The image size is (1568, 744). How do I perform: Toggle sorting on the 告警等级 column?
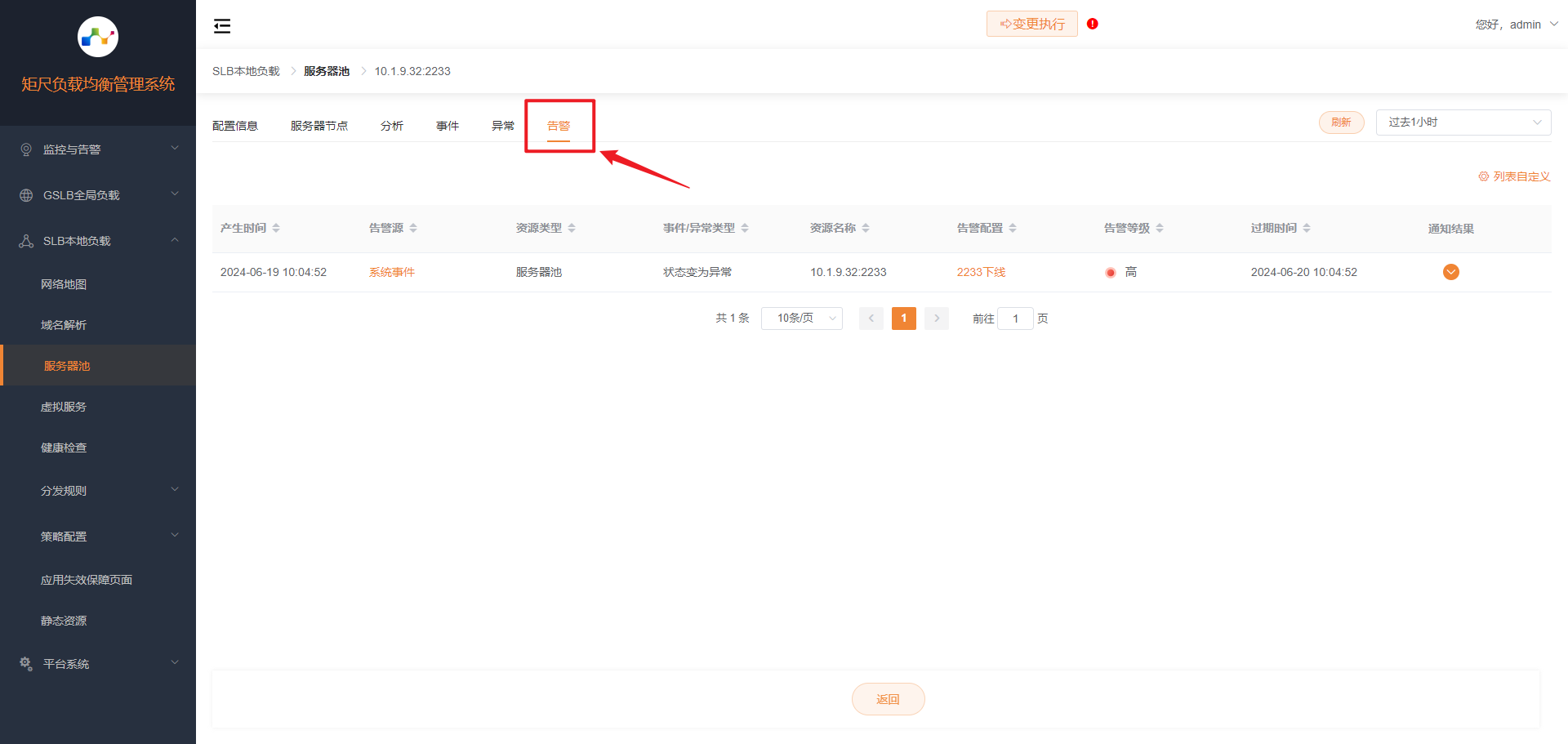click(1159, 228)
